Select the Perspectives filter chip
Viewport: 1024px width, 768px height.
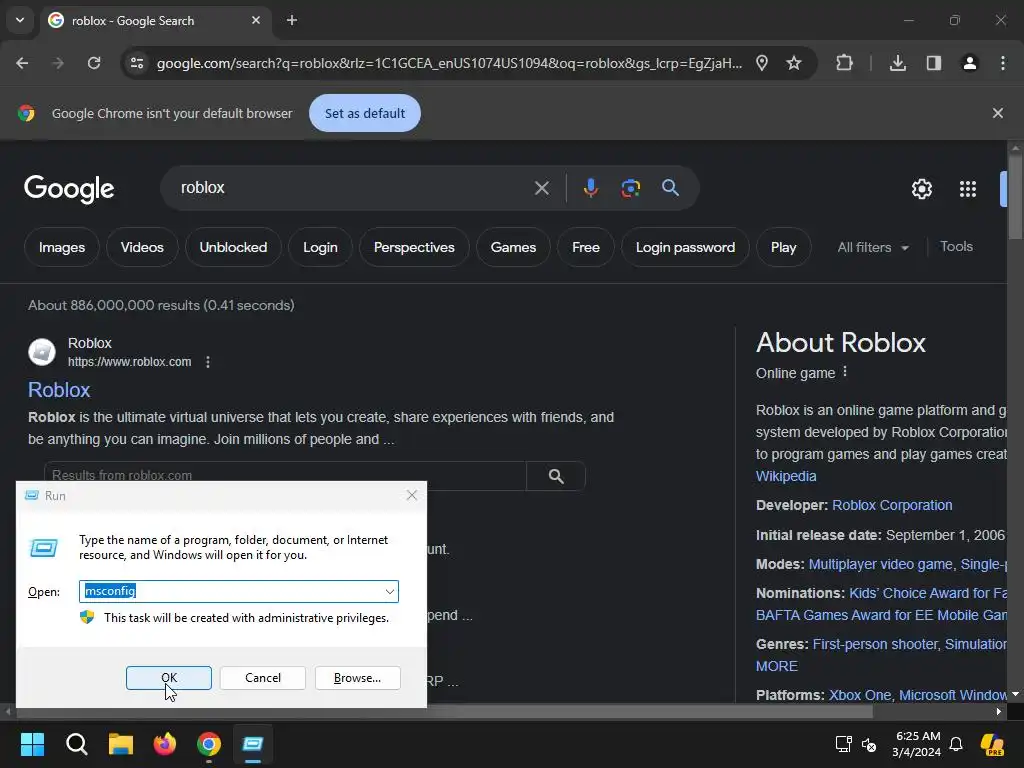(x=414, y=248)
